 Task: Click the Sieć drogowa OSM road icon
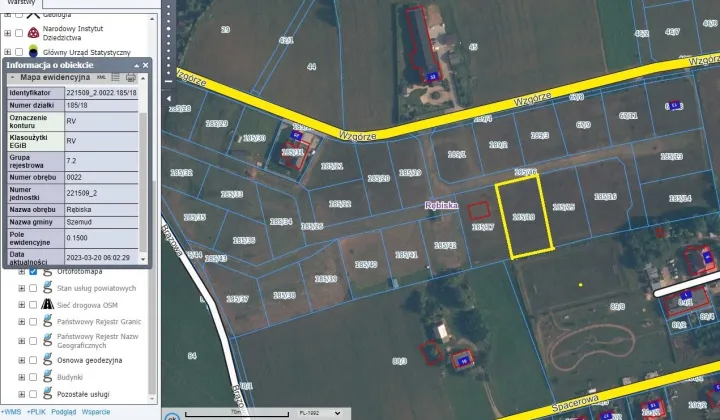click(x=47, y=304)
